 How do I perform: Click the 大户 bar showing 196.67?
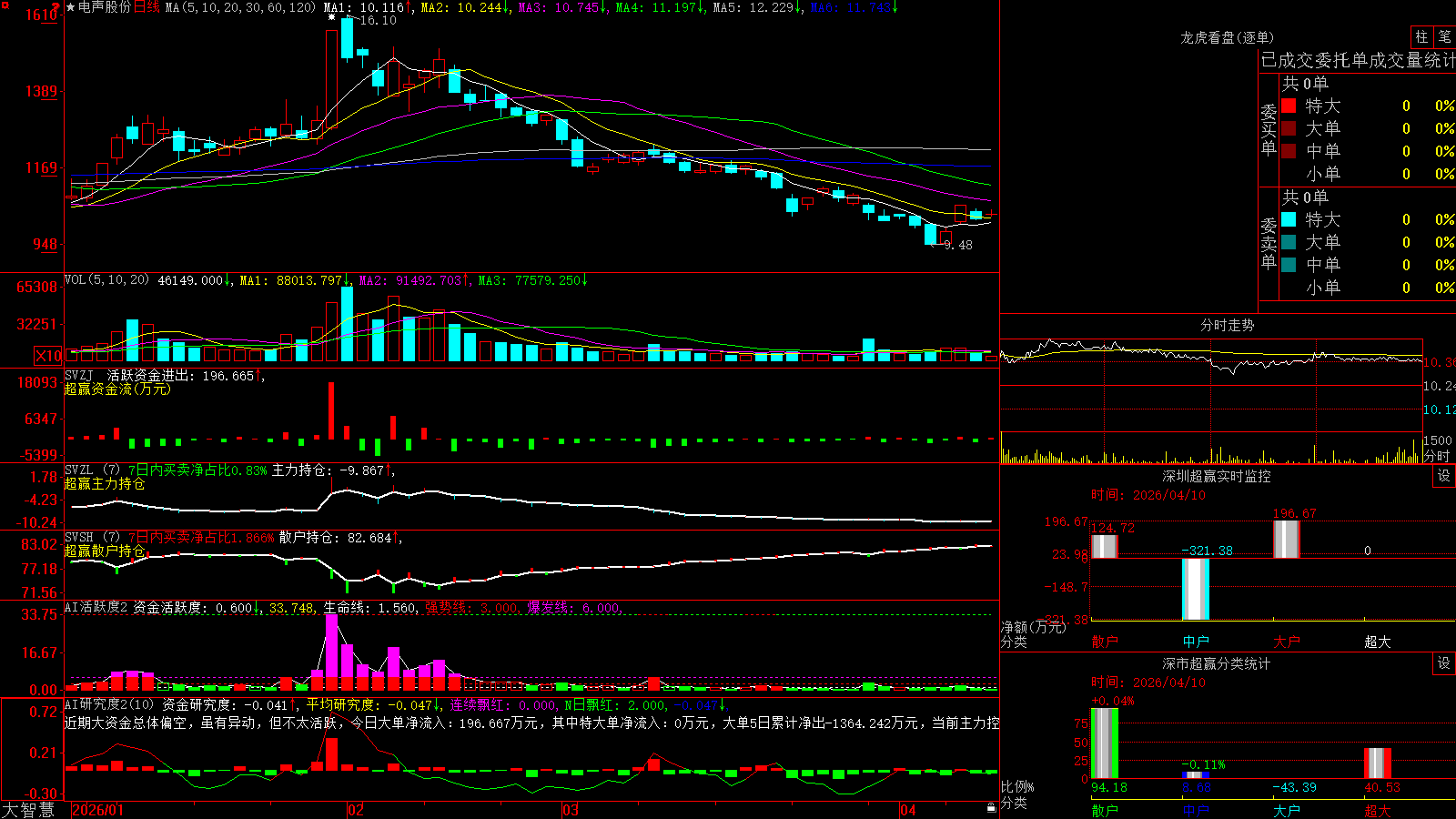[1287, 539]
